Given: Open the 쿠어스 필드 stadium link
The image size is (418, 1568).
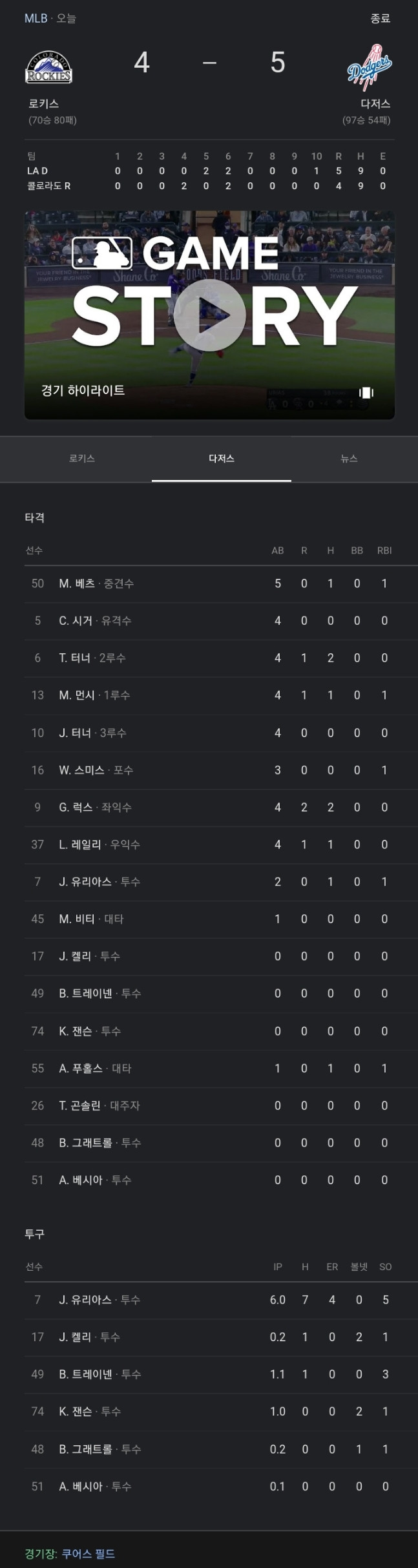Looking at the screenshot, I should 88,1554.
